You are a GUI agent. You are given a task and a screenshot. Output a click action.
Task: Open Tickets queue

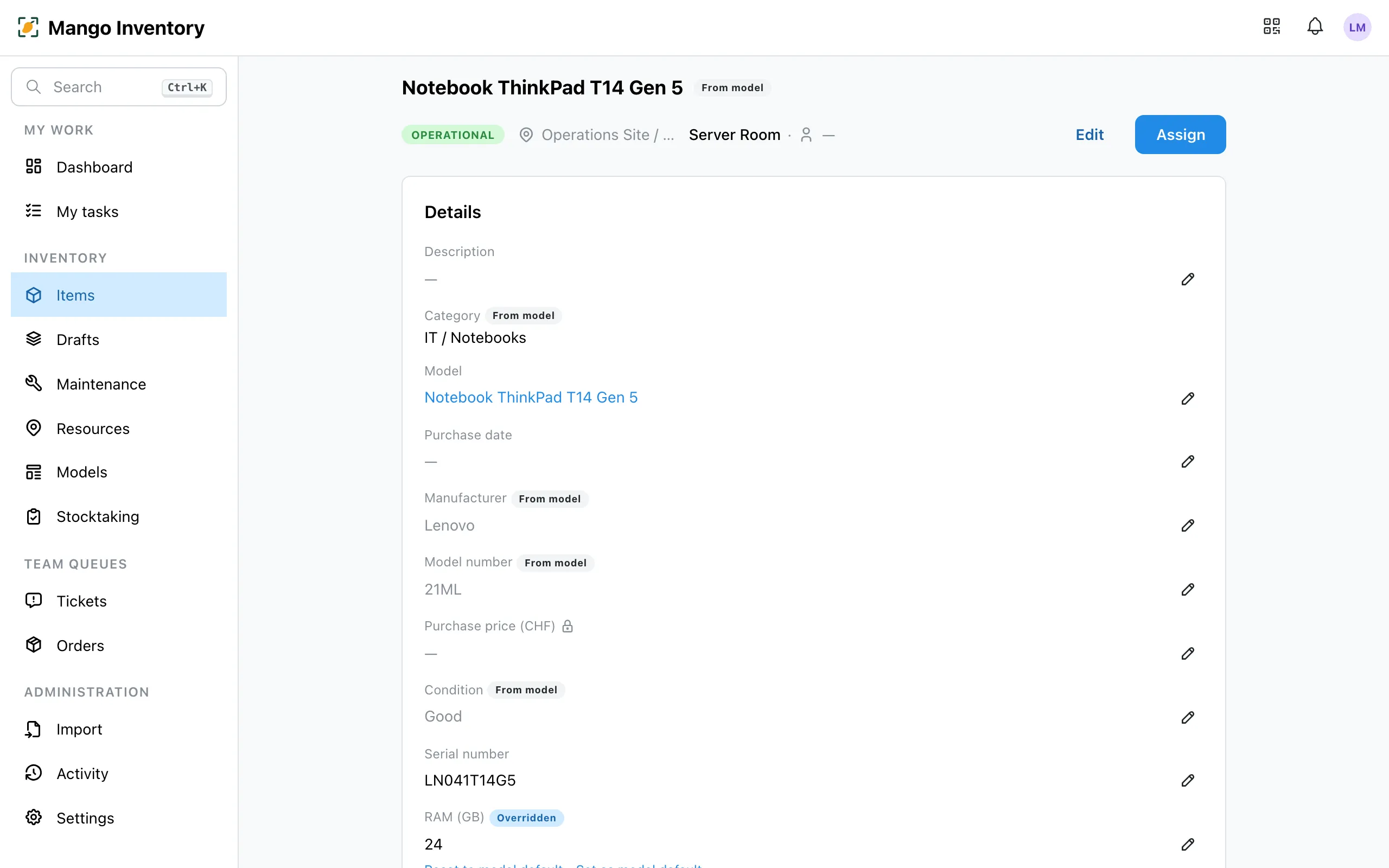pyautogui.click(x=119, y=601)
